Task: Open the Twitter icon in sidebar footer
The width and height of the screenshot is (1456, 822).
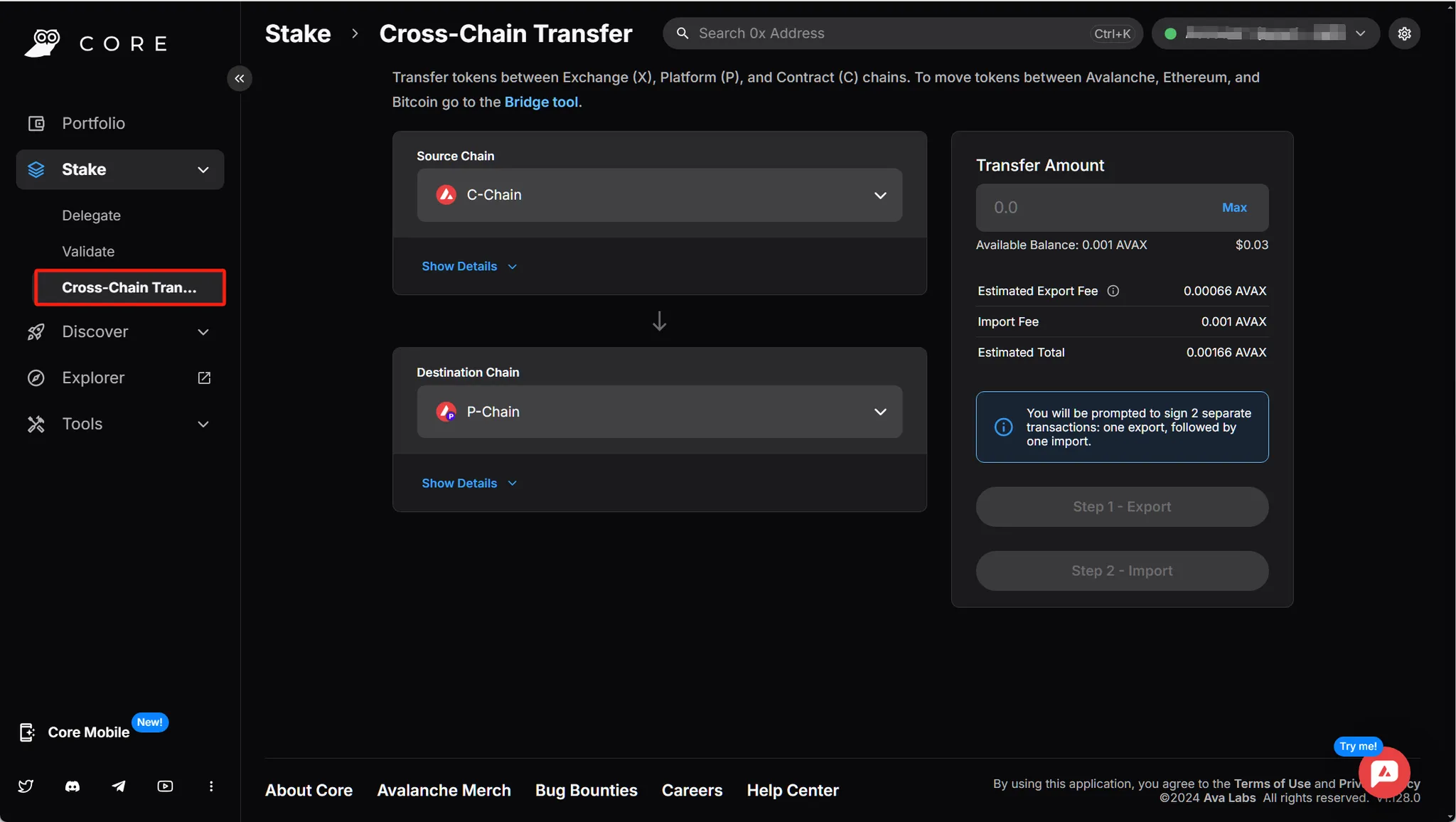Action: point(26,786)
